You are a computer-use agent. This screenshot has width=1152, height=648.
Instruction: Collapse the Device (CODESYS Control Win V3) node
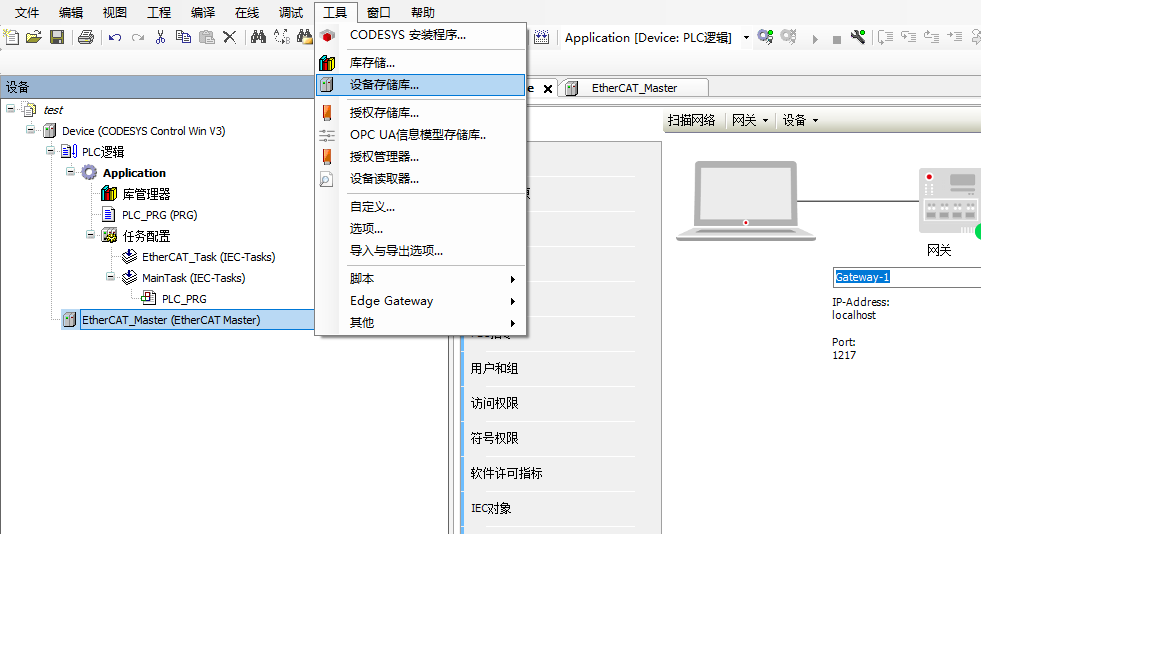[30, 130]
